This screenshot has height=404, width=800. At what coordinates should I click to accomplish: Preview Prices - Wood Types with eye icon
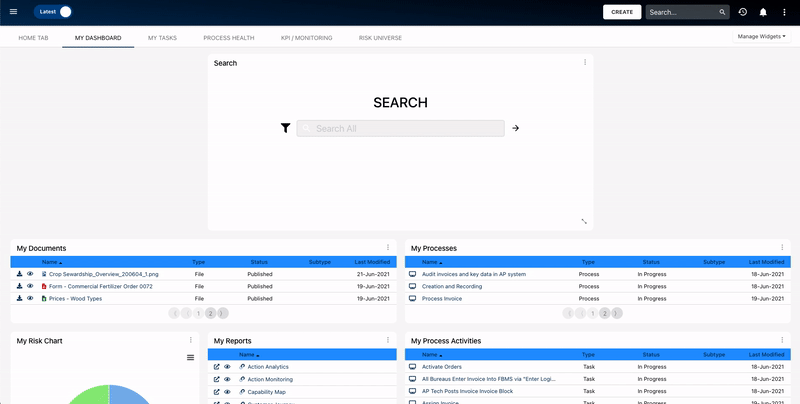30,298
